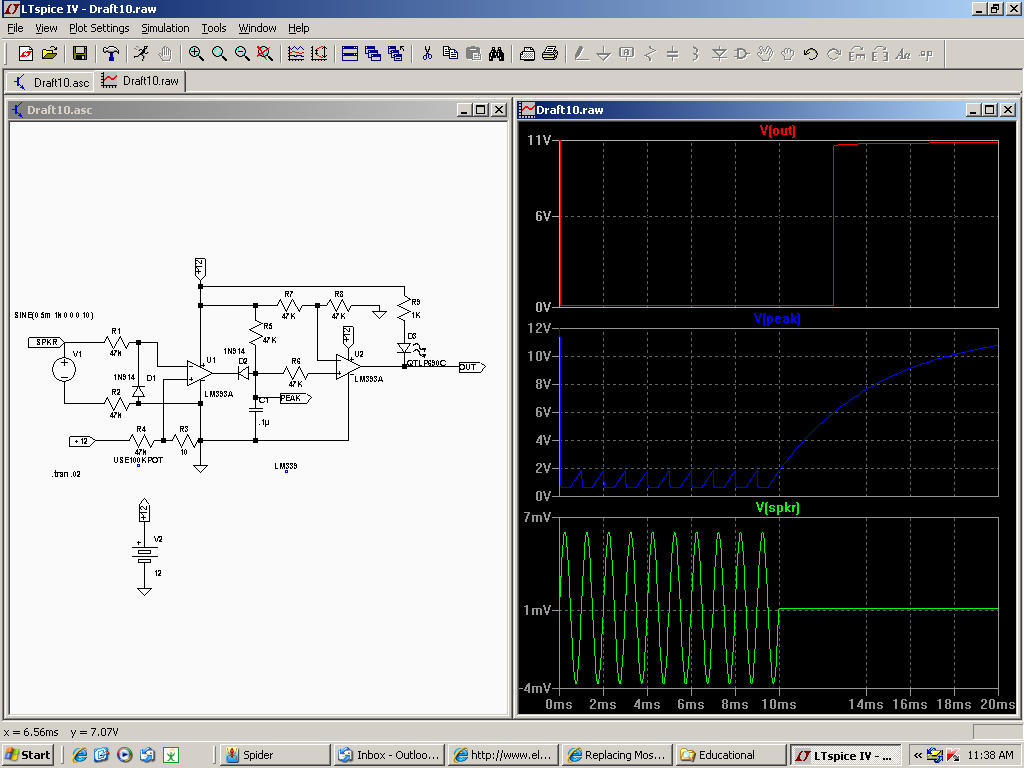The image size is (1024, 768).
Task: Click the Open file folder icon
Action: click(x=50, y=54)
